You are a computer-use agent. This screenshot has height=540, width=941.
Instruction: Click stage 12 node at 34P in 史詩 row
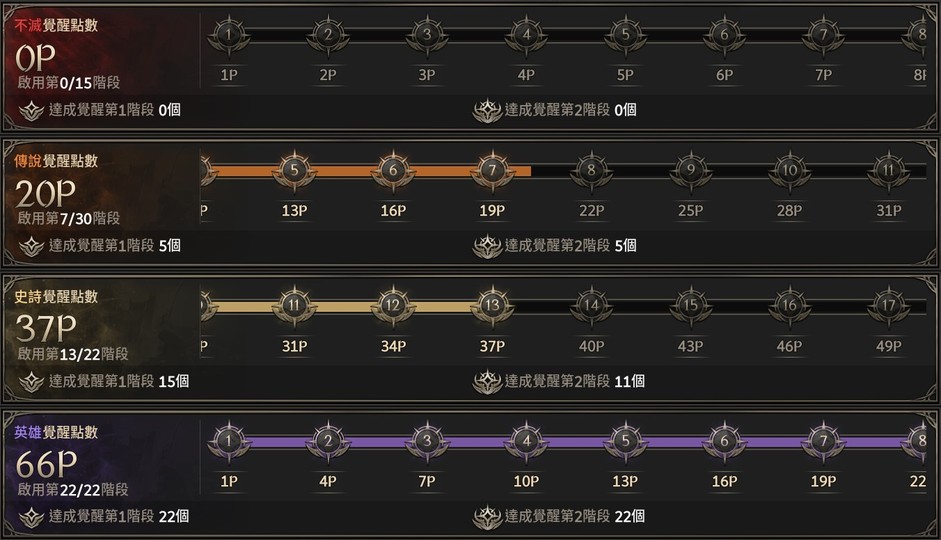(393, 306)
